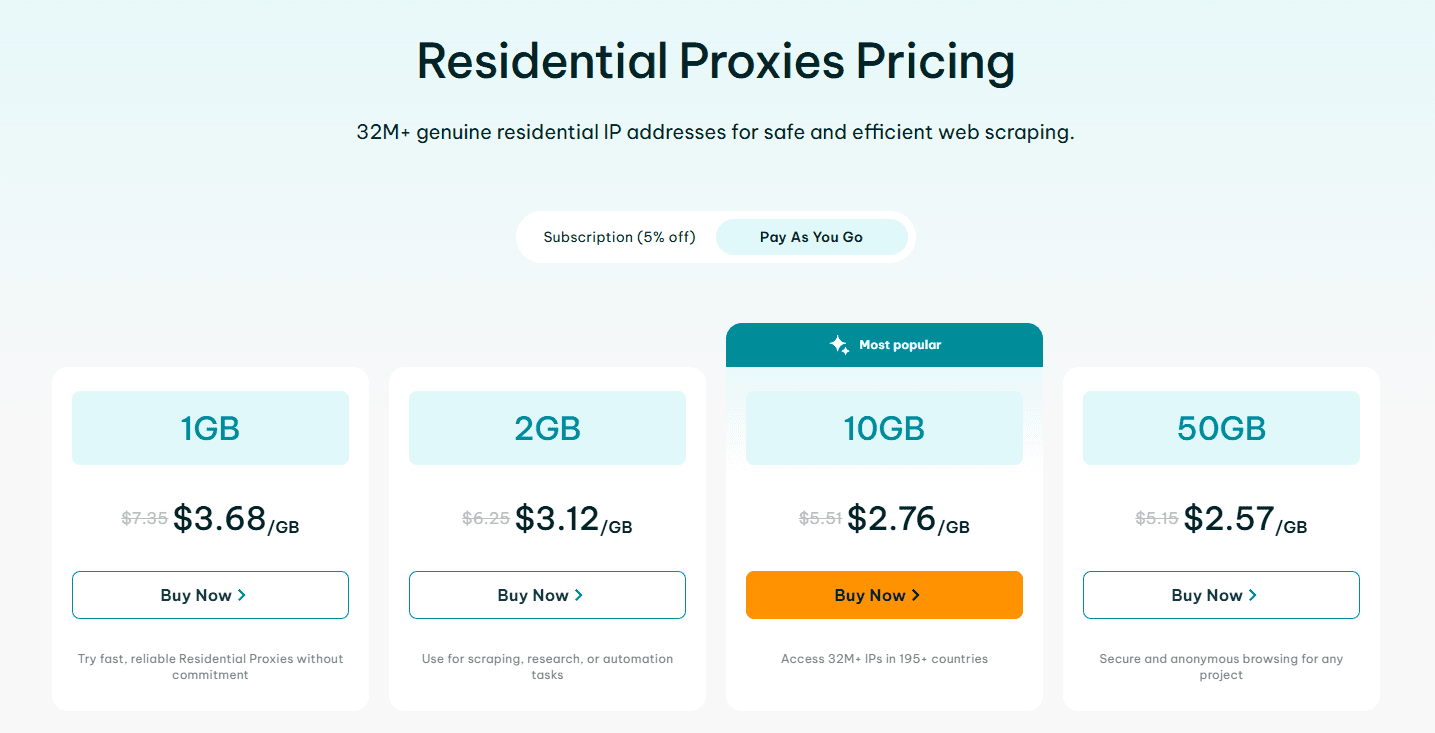This screenshot has height=733, width=1435.
Task: Click the Access 32M+ IPs description under 10GB
Action: pos(884,658)
